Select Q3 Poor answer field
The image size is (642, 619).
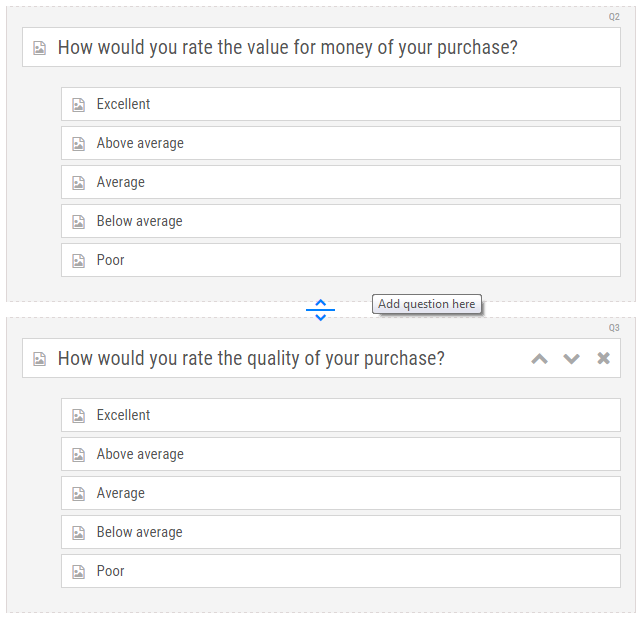click(x=341, y=571)
